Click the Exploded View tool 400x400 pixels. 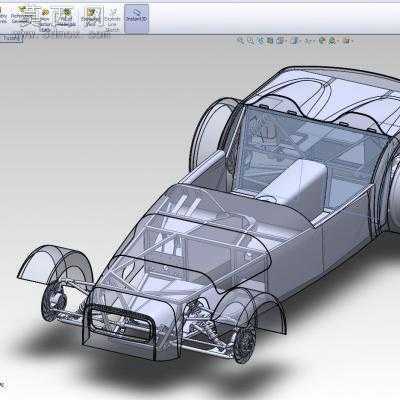(91, 17)
